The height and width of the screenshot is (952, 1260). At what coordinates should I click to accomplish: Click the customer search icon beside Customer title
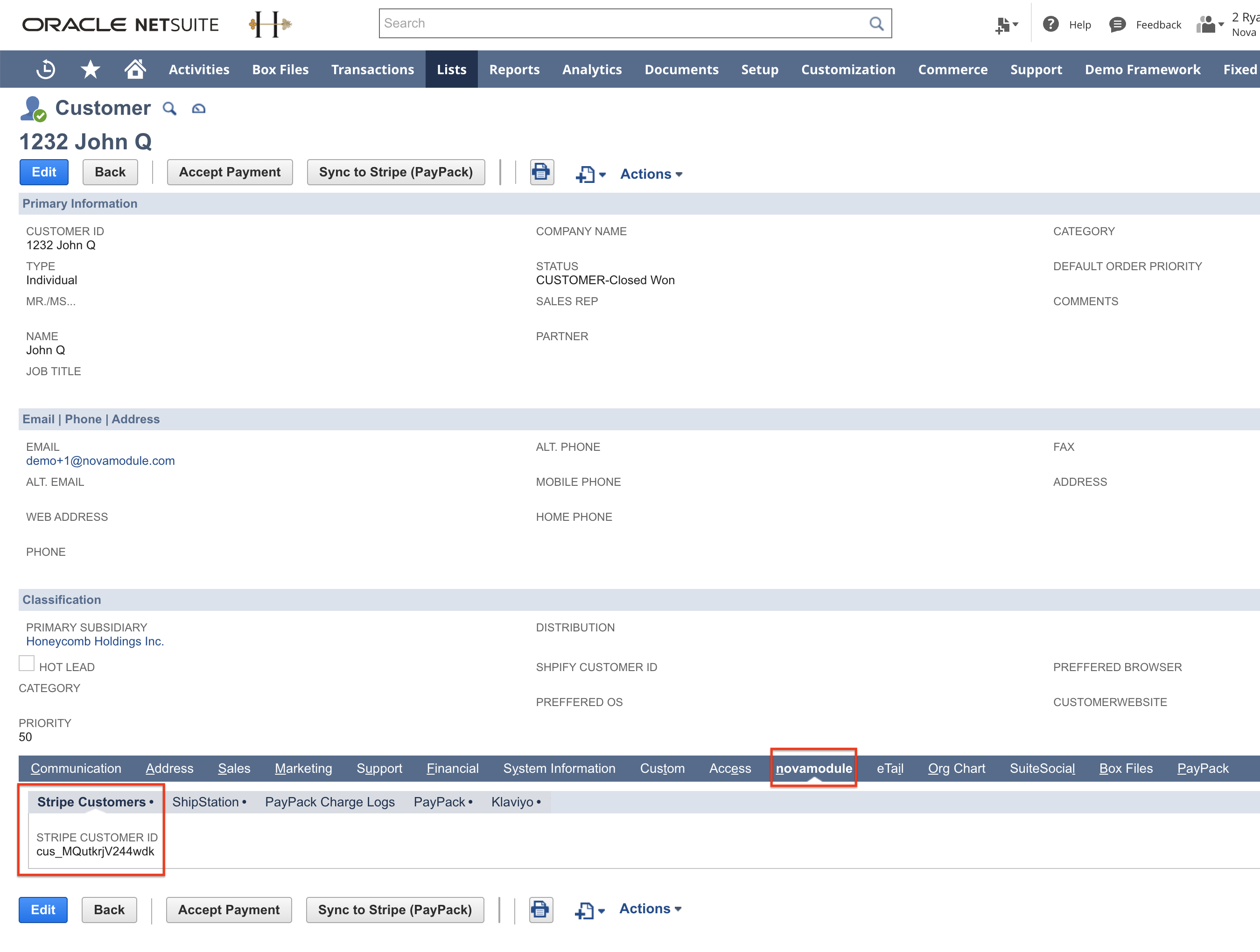coord(169,108)
